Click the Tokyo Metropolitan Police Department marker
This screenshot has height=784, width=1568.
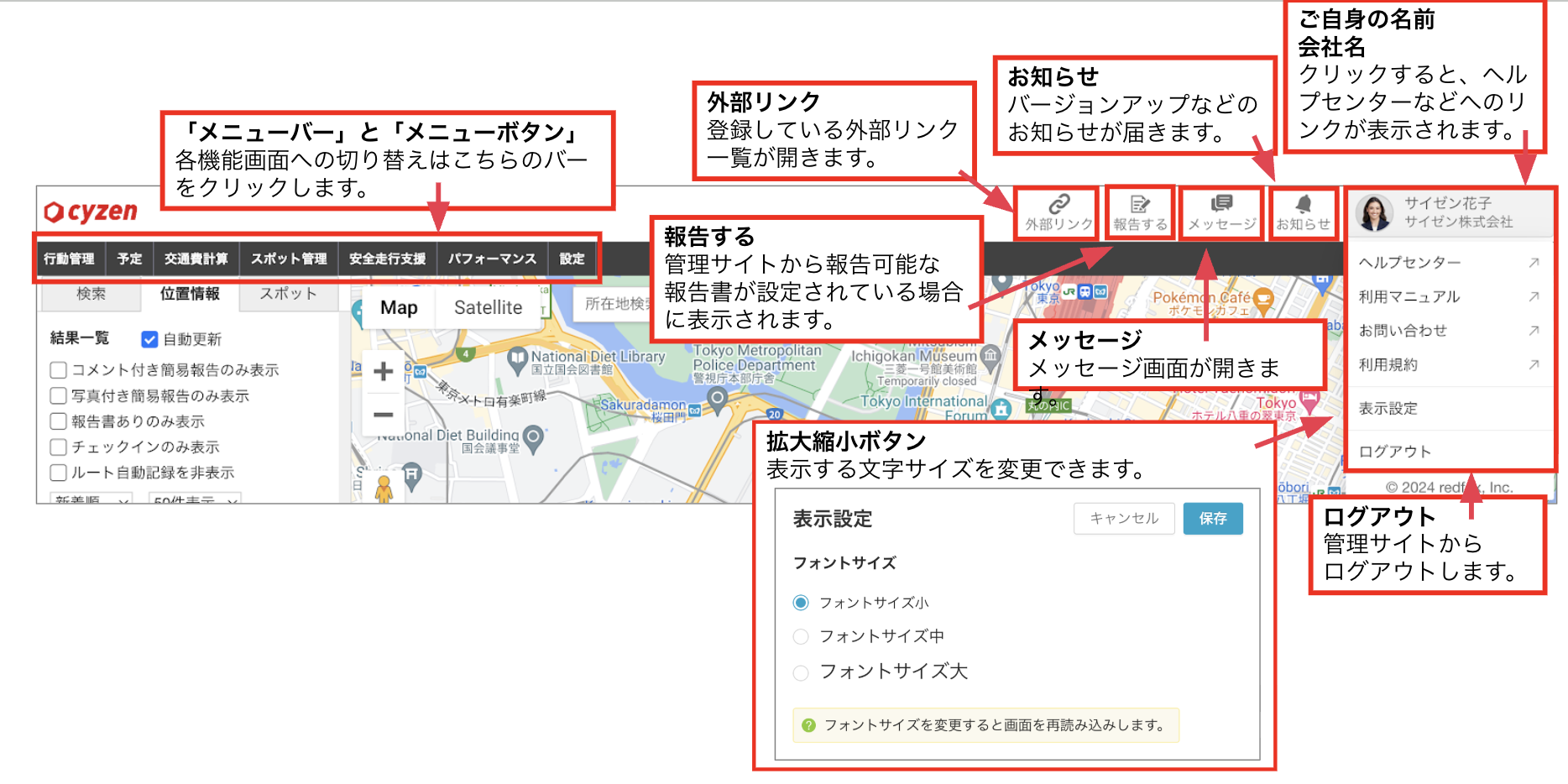[718, 399]
